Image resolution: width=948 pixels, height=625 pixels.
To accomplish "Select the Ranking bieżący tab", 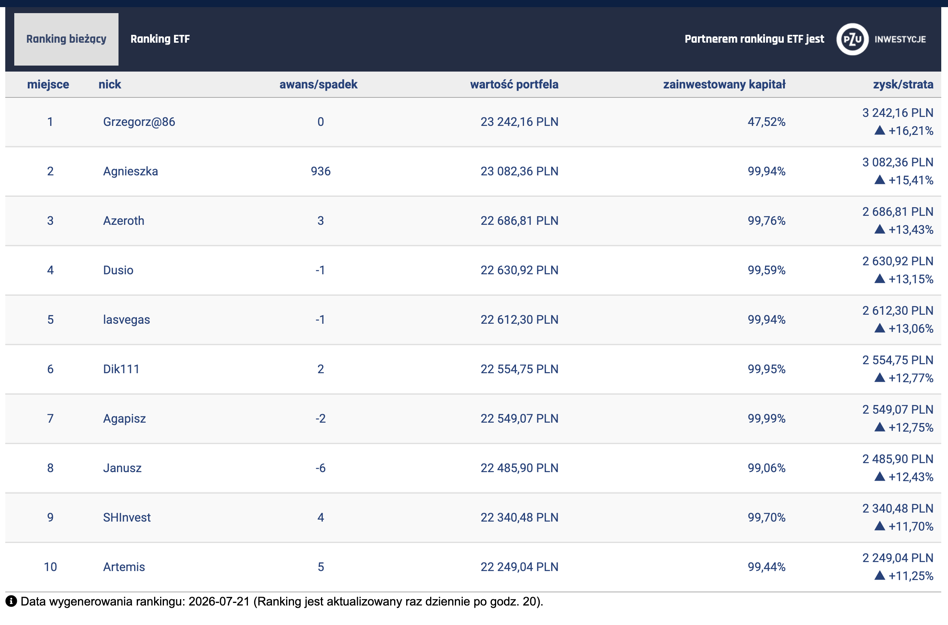I will [x=66, y=39].
